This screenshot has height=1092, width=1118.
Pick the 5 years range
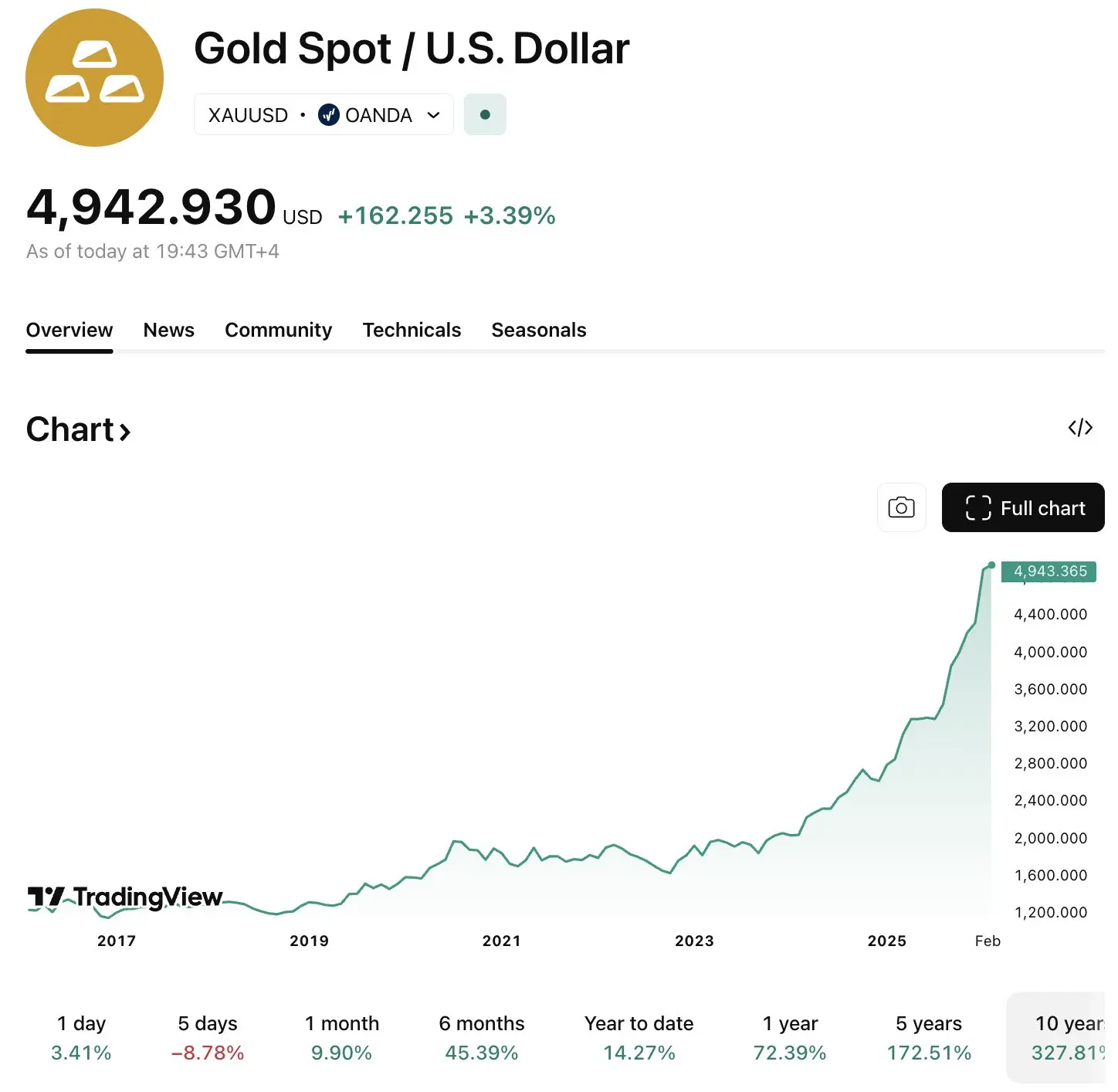pos(929,1037)
